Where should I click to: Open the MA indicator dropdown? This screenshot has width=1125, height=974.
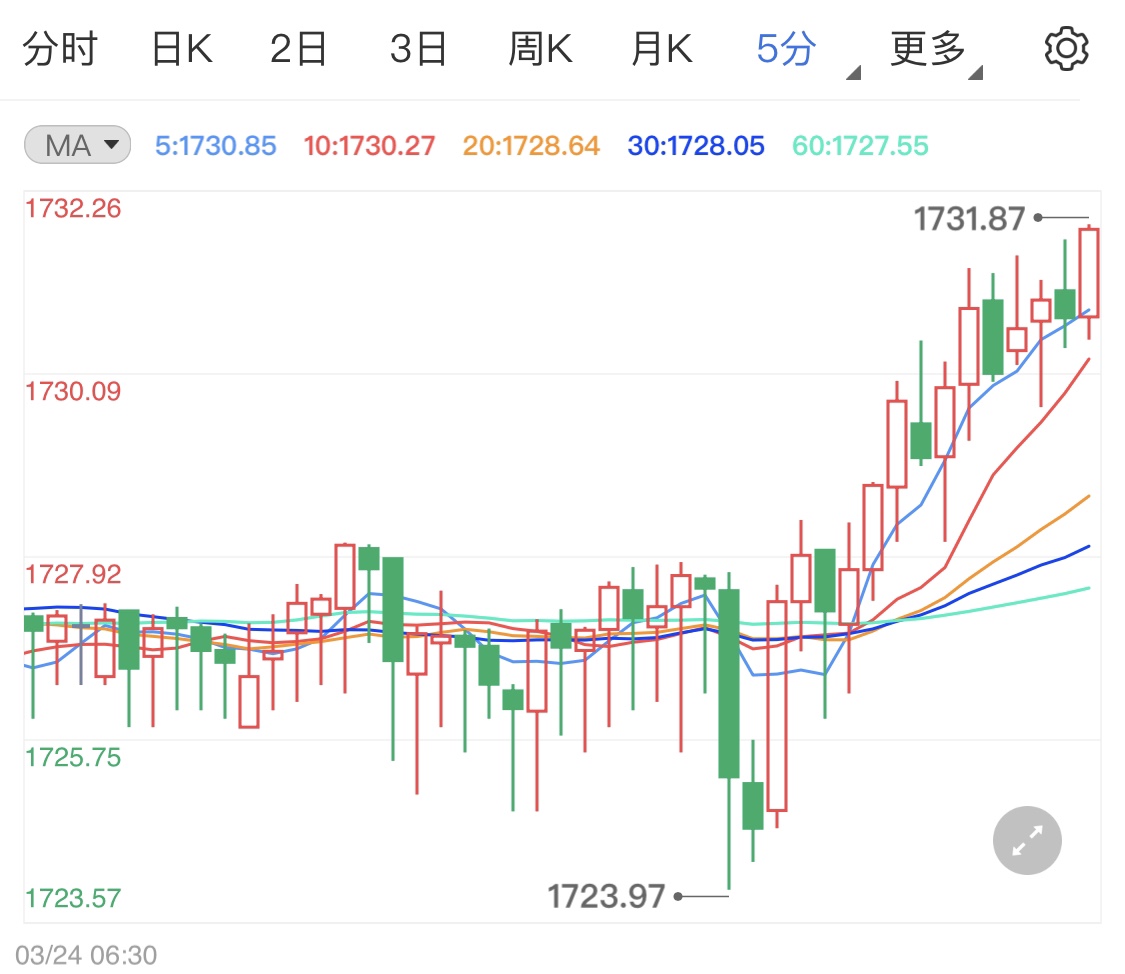coord(77,145)
